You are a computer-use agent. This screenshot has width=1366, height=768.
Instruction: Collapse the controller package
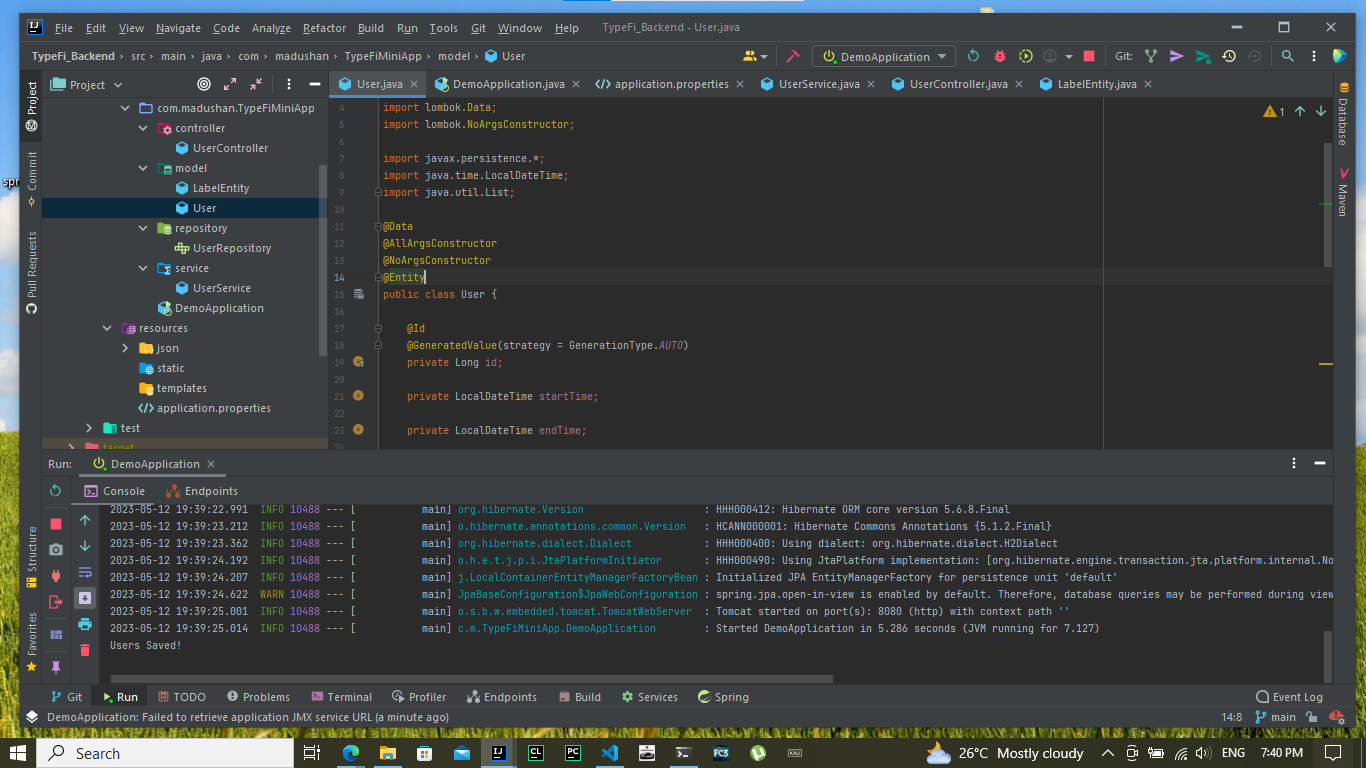142,127
